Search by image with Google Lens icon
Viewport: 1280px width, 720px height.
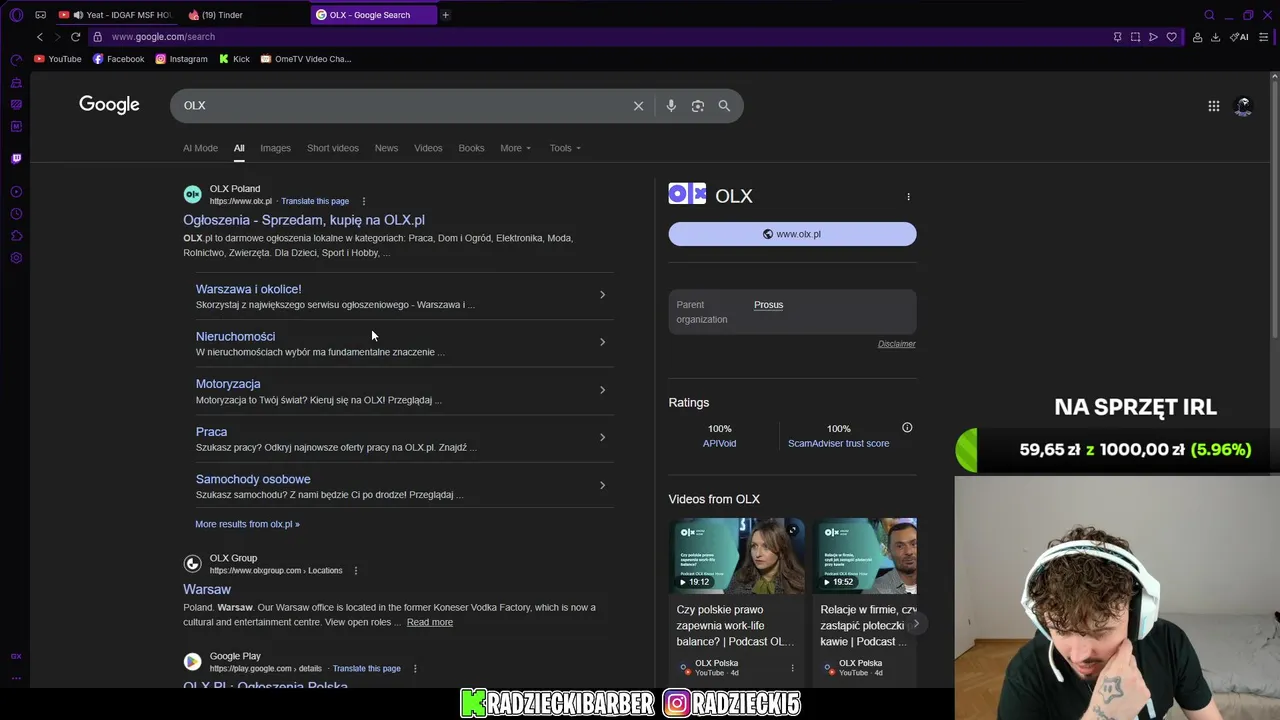(698, 106)
